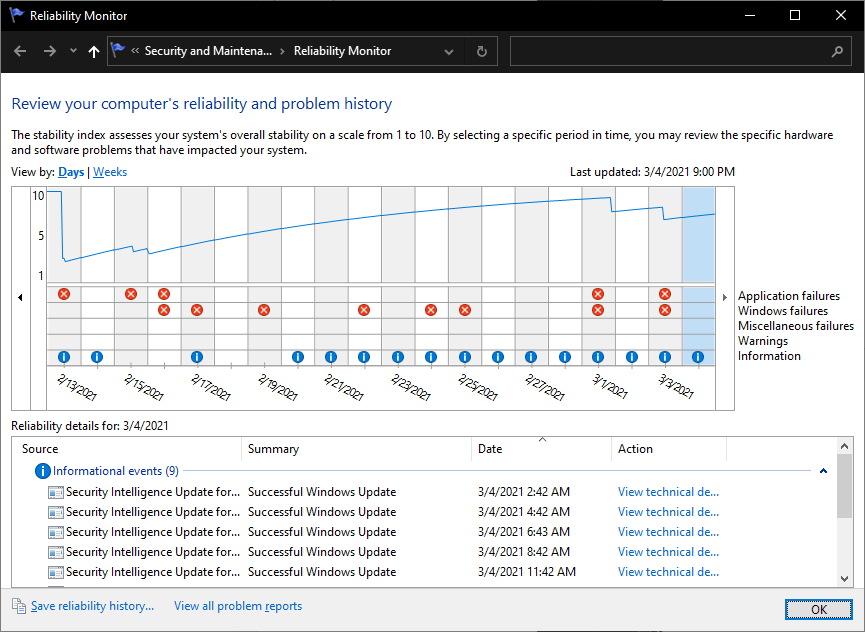This screenshot has width=865, height=632.
Task: Click the Save reliability history icon
Action: tap(17, 606)
